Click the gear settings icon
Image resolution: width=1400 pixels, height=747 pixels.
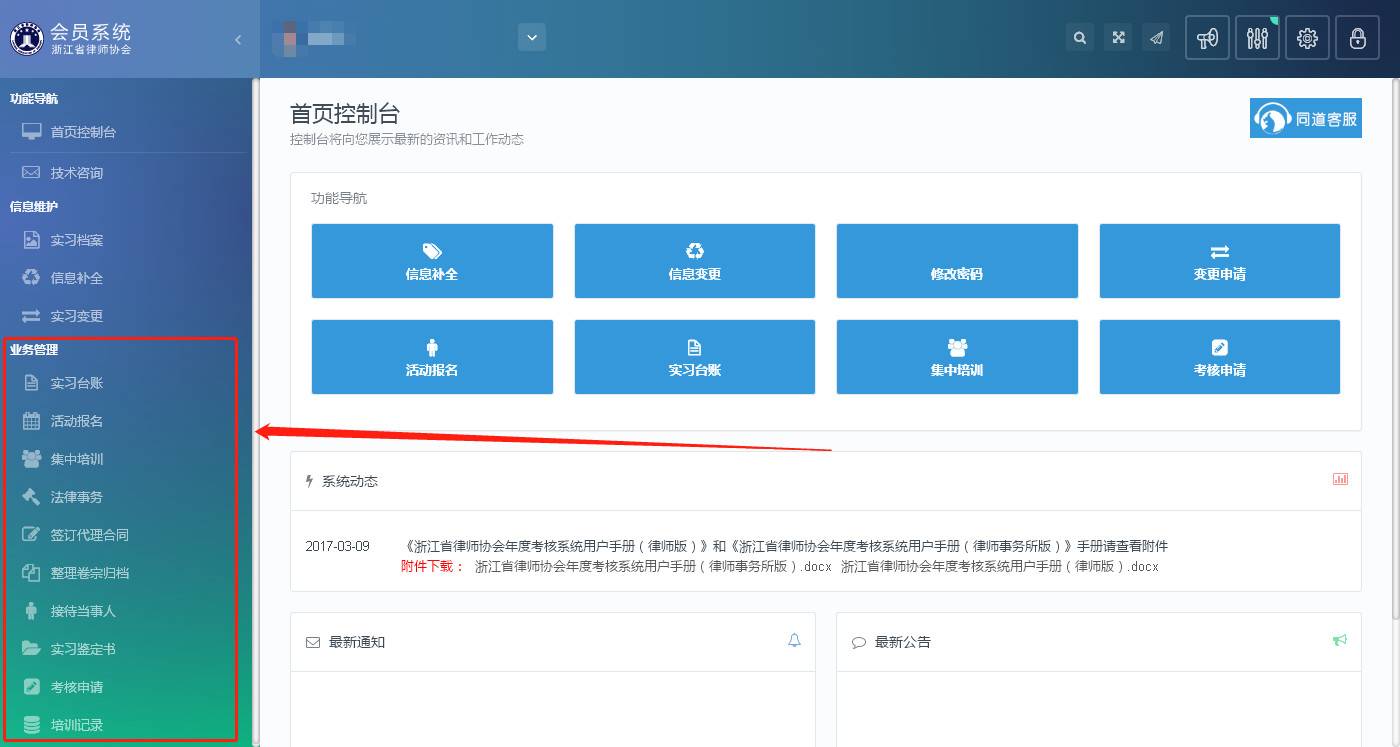pyautogui.click(x=1307, y=39)
